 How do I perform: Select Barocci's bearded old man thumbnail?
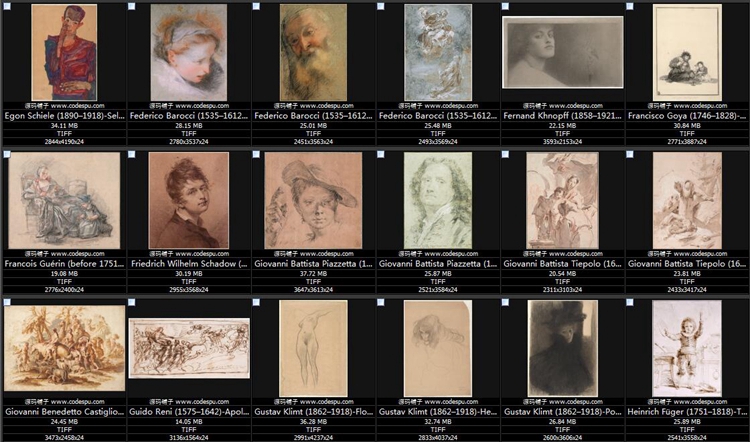(313, 53)
